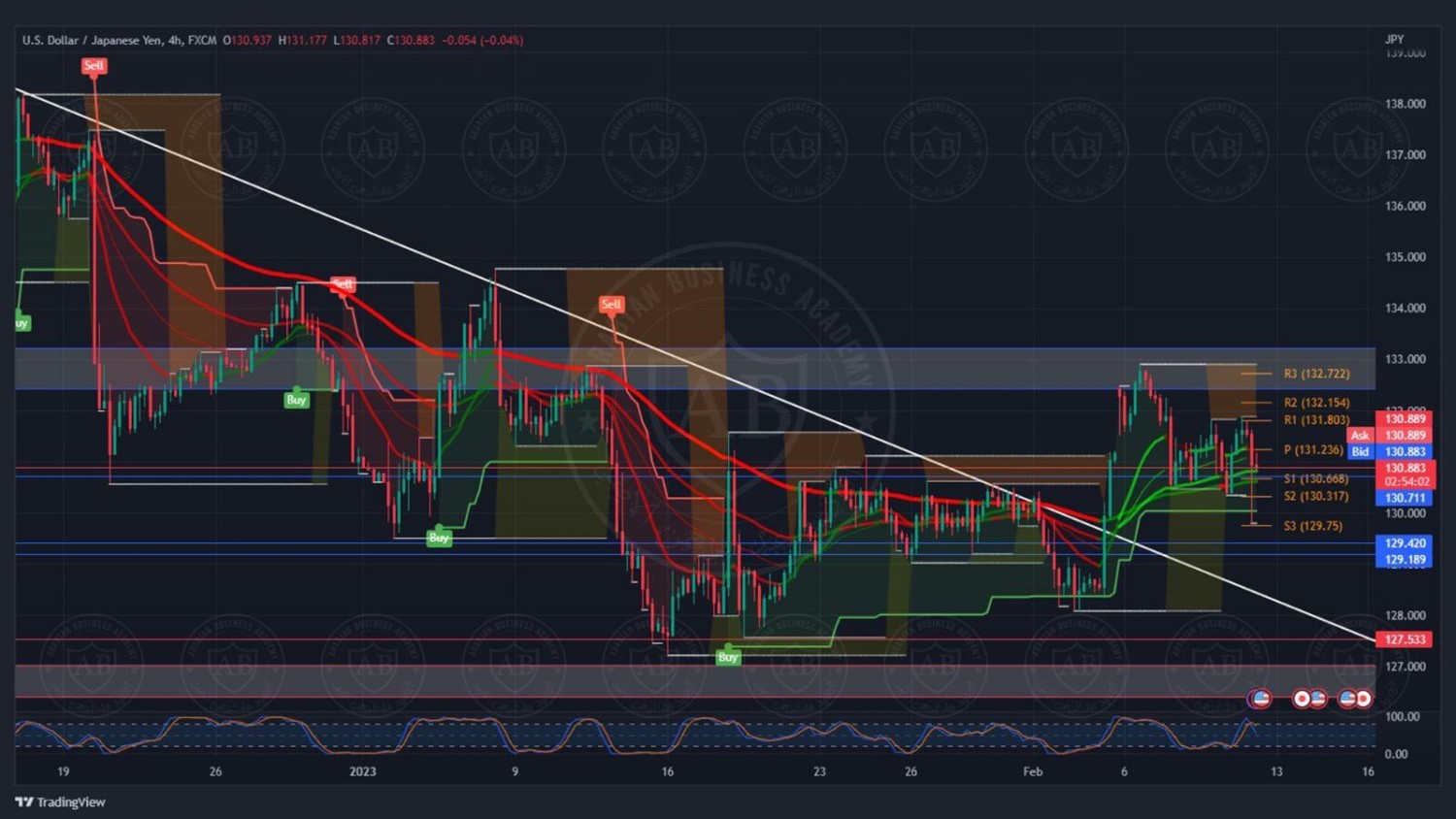Click 127.000 on the price scale
1456x819 pixels.
1406,667
